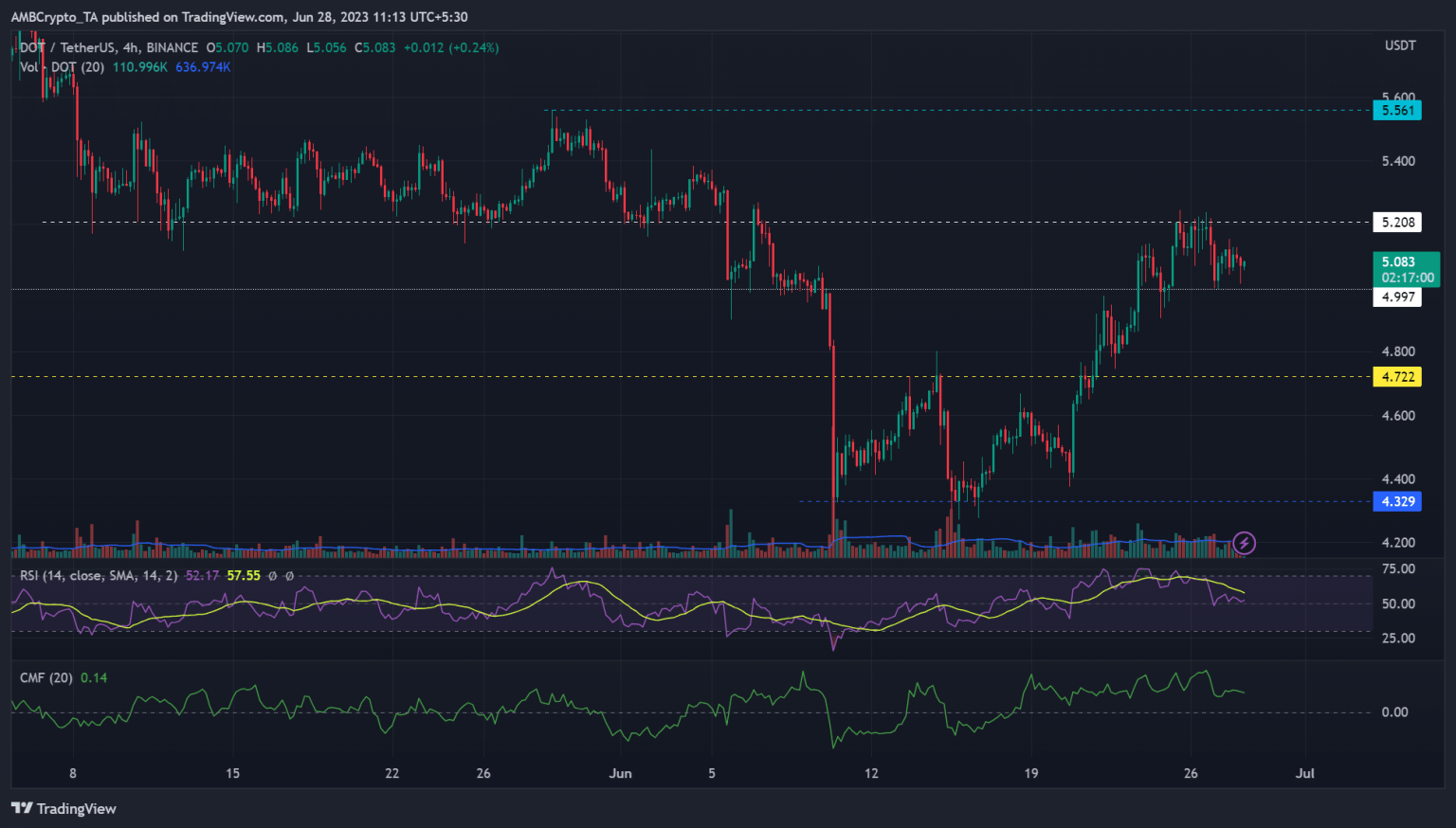Click the USDT currency label

[1400, 45]
